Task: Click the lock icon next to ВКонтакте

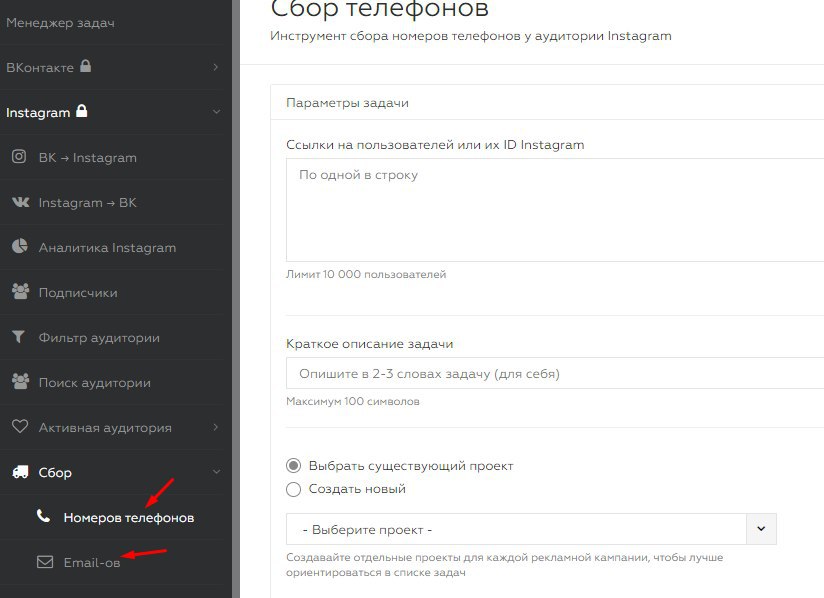Action: tap(86, 66)
